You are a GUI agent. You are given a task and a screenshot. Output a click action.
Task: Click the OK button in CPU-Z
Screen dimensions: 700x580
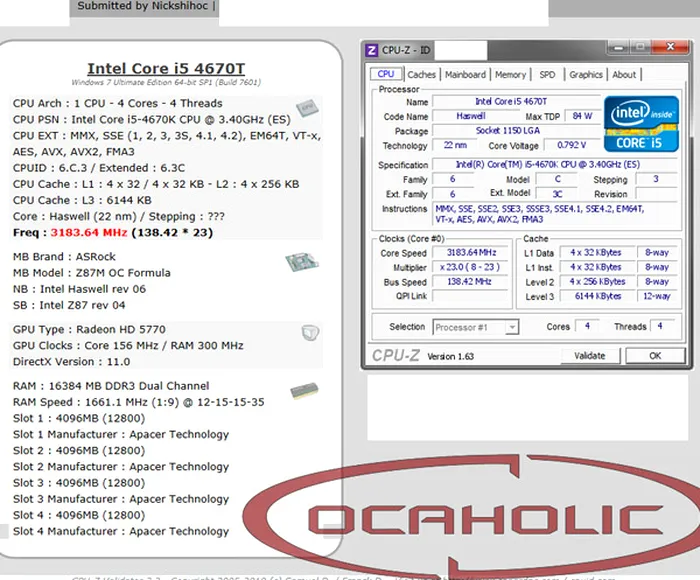(x=655, y=356)
